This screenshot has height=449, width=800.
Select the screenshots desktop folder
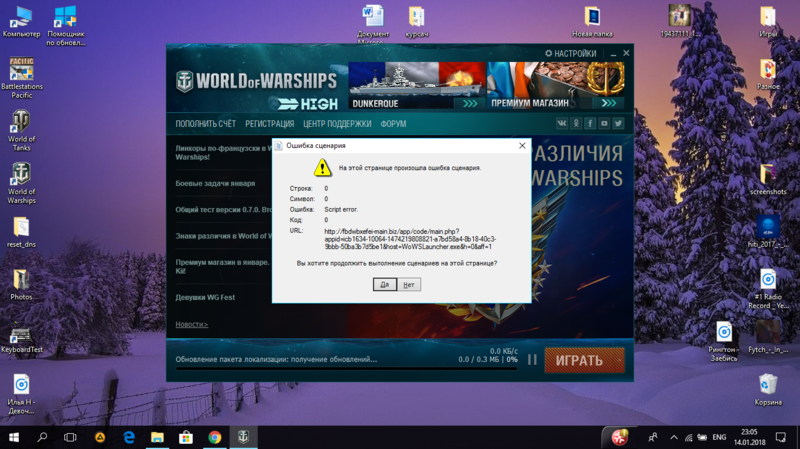[768, 180]
